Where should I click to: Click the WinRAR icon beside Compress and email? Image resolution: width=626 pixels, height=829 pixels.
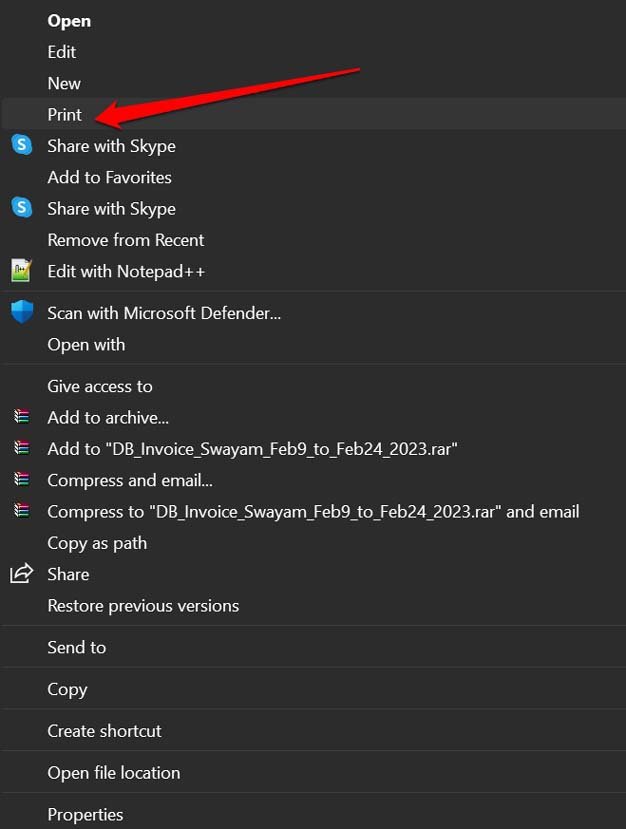[21, 480]
